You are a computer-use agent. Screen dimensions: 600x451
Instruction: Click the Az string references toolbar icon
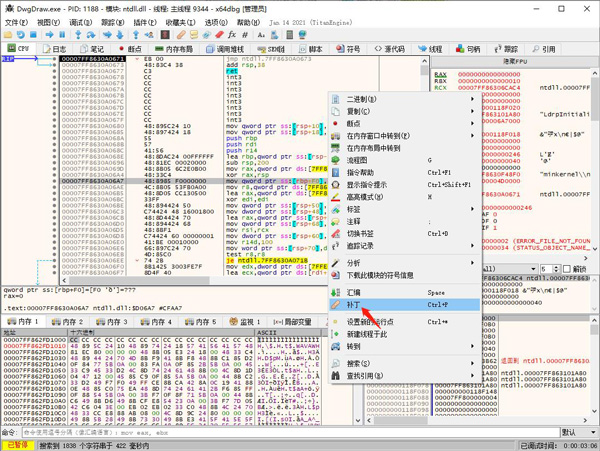(x=261, y=35)
